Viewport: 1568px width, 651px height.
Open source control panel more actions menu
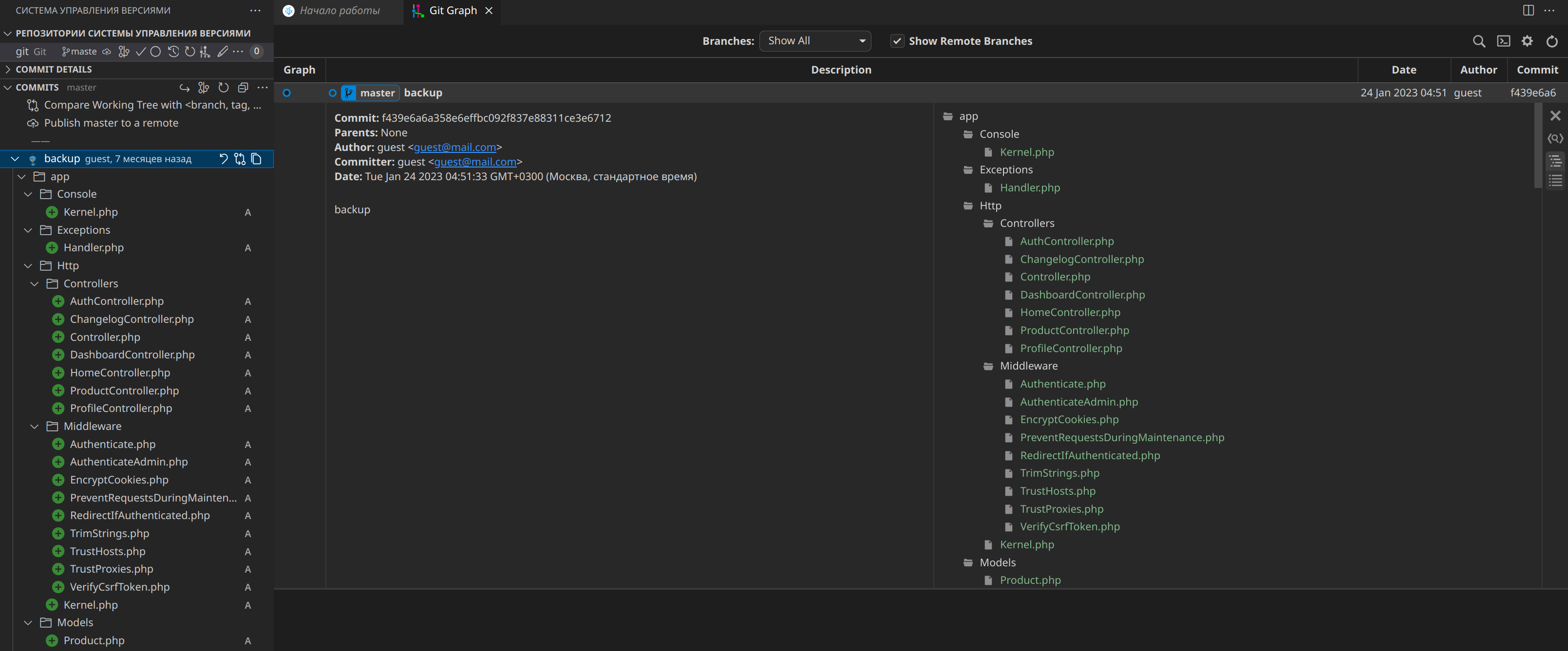tap(255, 10)
